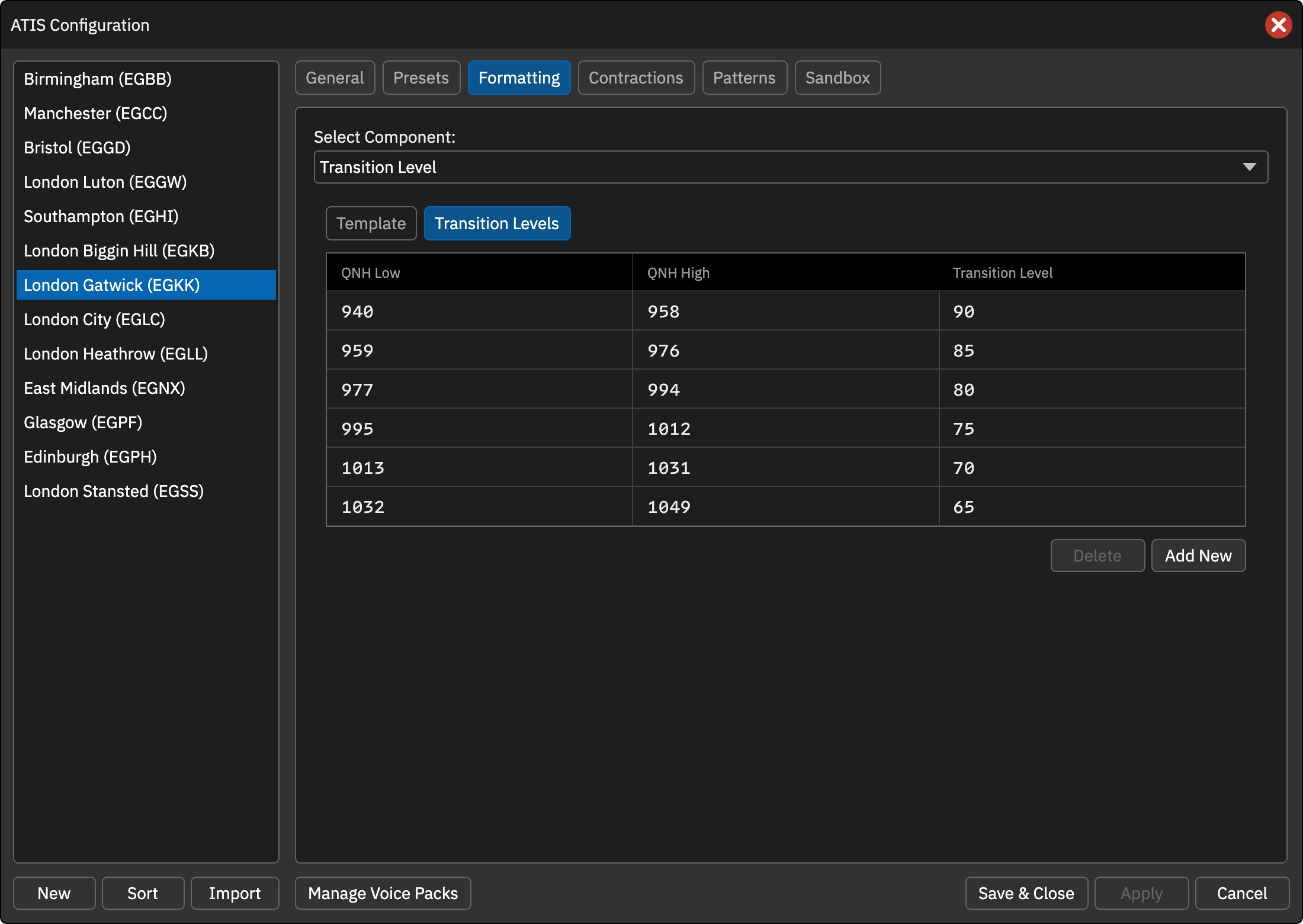The width and height of the screenshot is (1303, 924).
Task: Select London City (EGLC) station
Action: [x=146, y=319]
